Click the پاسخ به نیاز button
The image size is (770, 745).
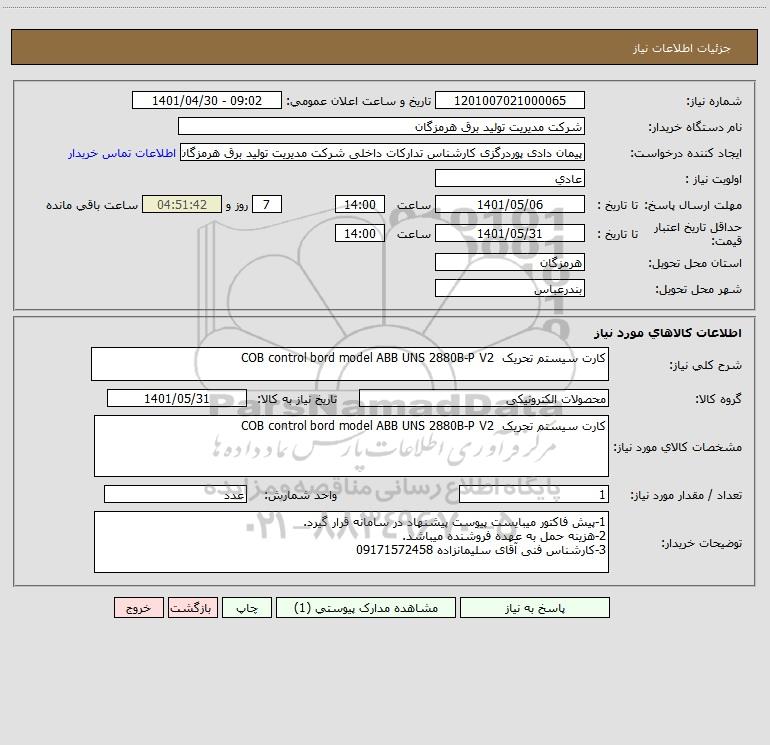tap(535, 607)
